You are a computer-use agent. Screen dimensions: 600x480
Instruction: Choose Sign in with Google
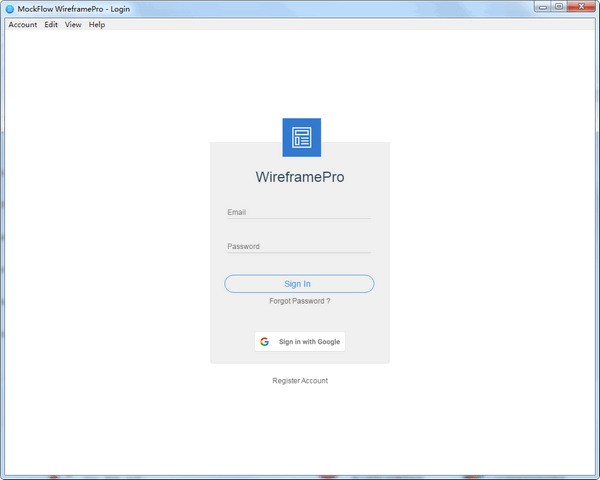[300, 341]
